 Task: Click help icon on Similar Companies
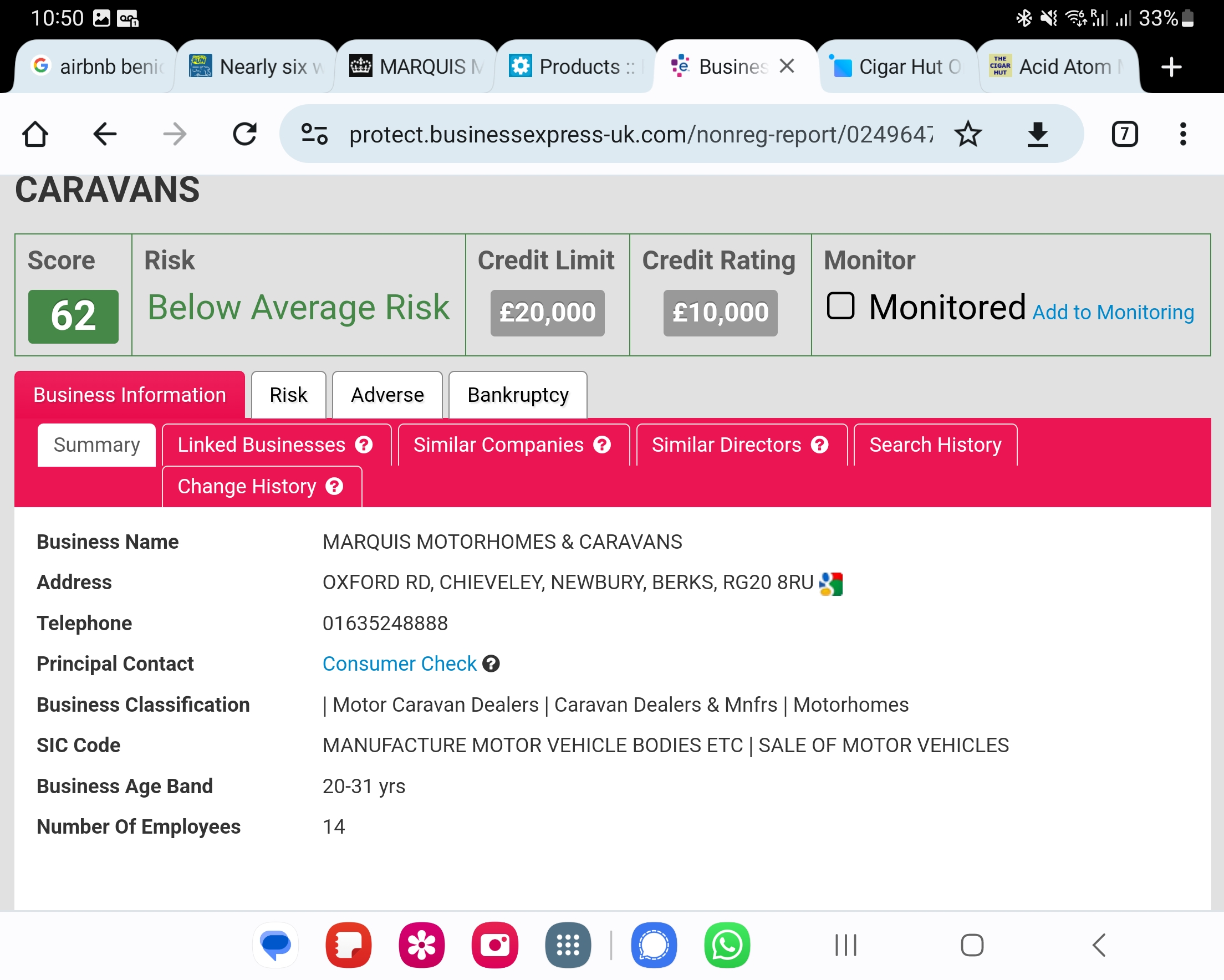click(x=602, y=445)
